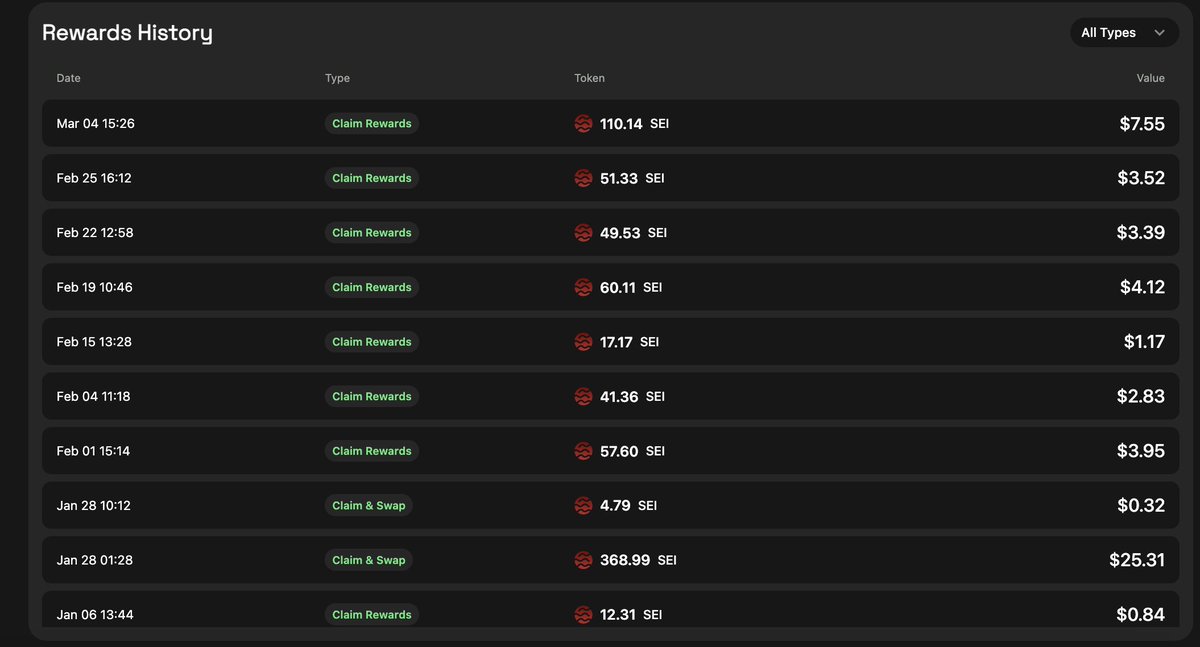Click the 110.14 SEI amount
Viewport: 1200px width, 647px height.
point(635,124)
